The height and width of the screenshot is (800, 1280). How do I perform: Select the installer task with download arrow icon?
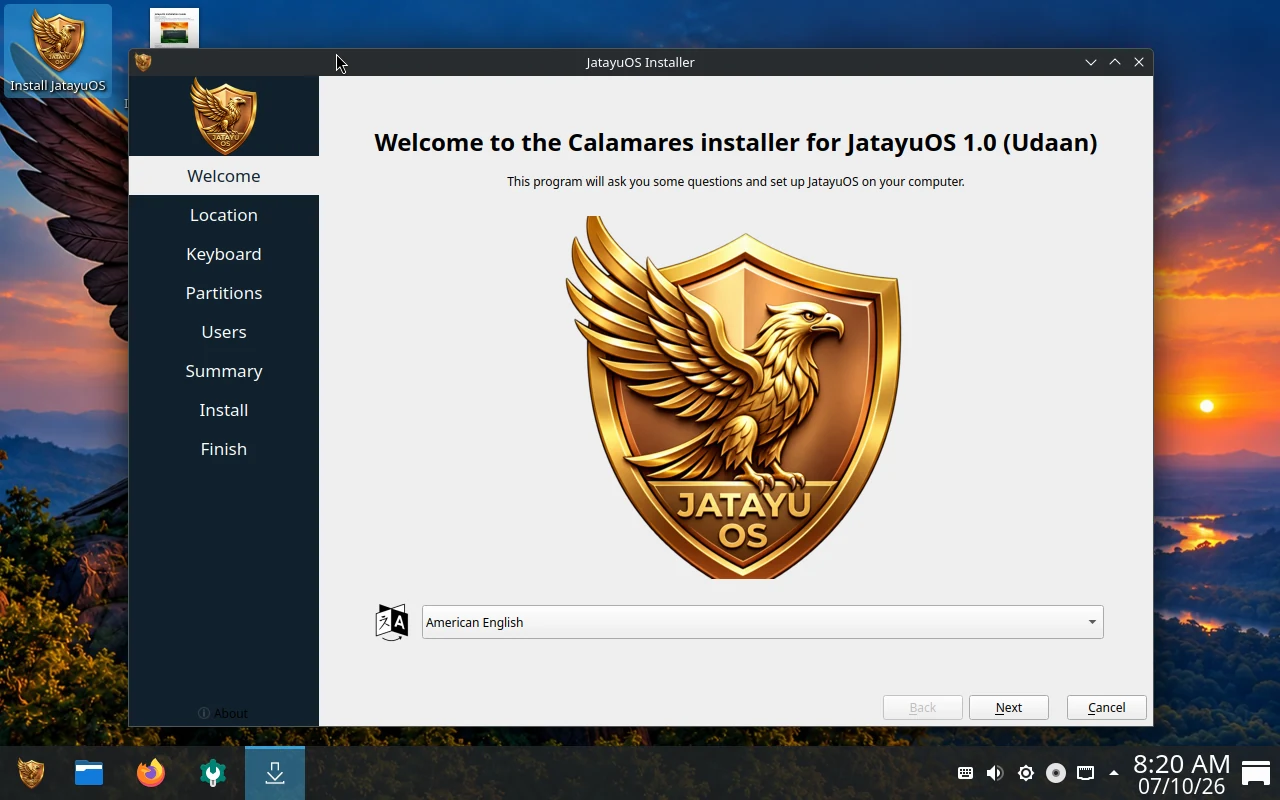[x=275, y=773]
